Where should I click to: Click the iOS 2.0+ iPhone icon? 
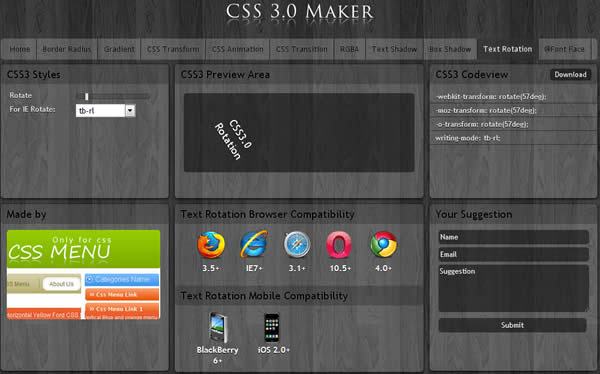coord(272,328)
